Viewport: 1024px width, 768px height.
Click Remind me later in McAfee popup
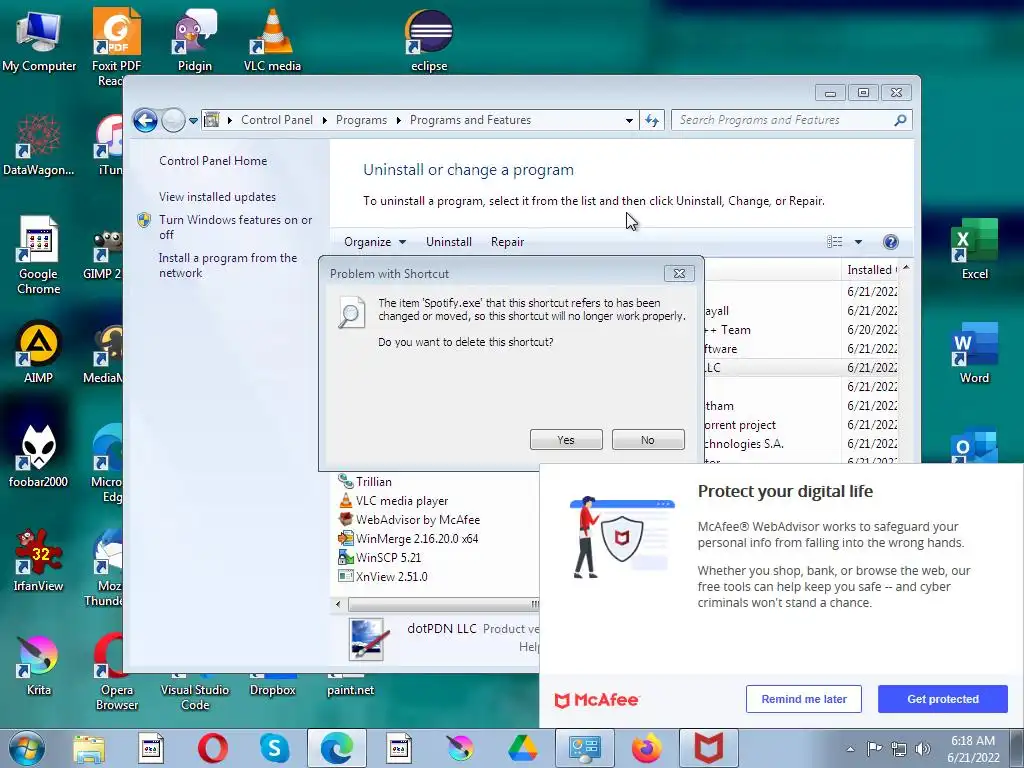click(804, 699)
